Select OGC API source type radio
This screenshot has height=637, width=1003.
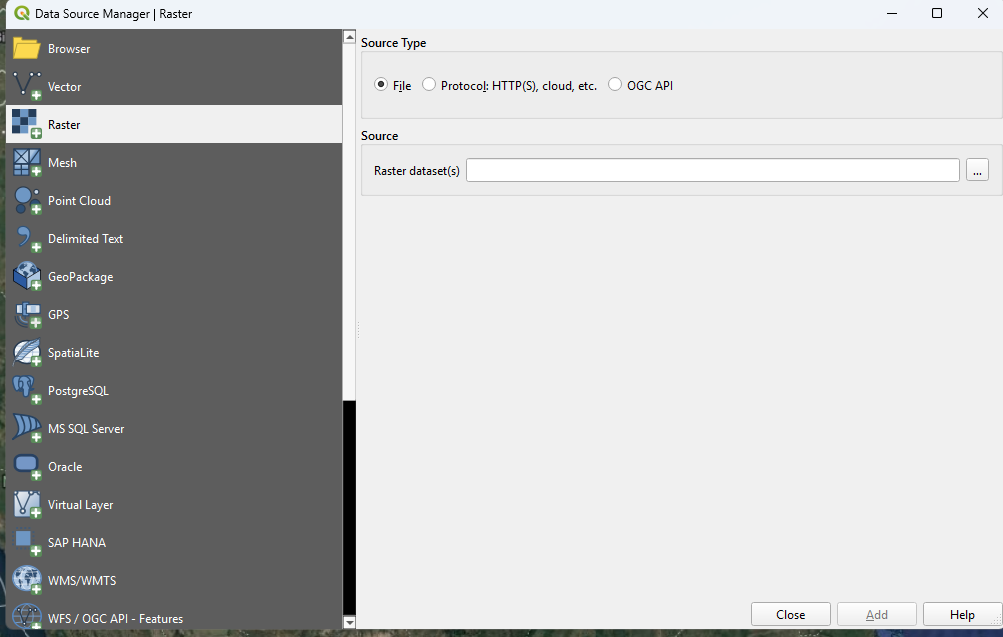[615, 84]
